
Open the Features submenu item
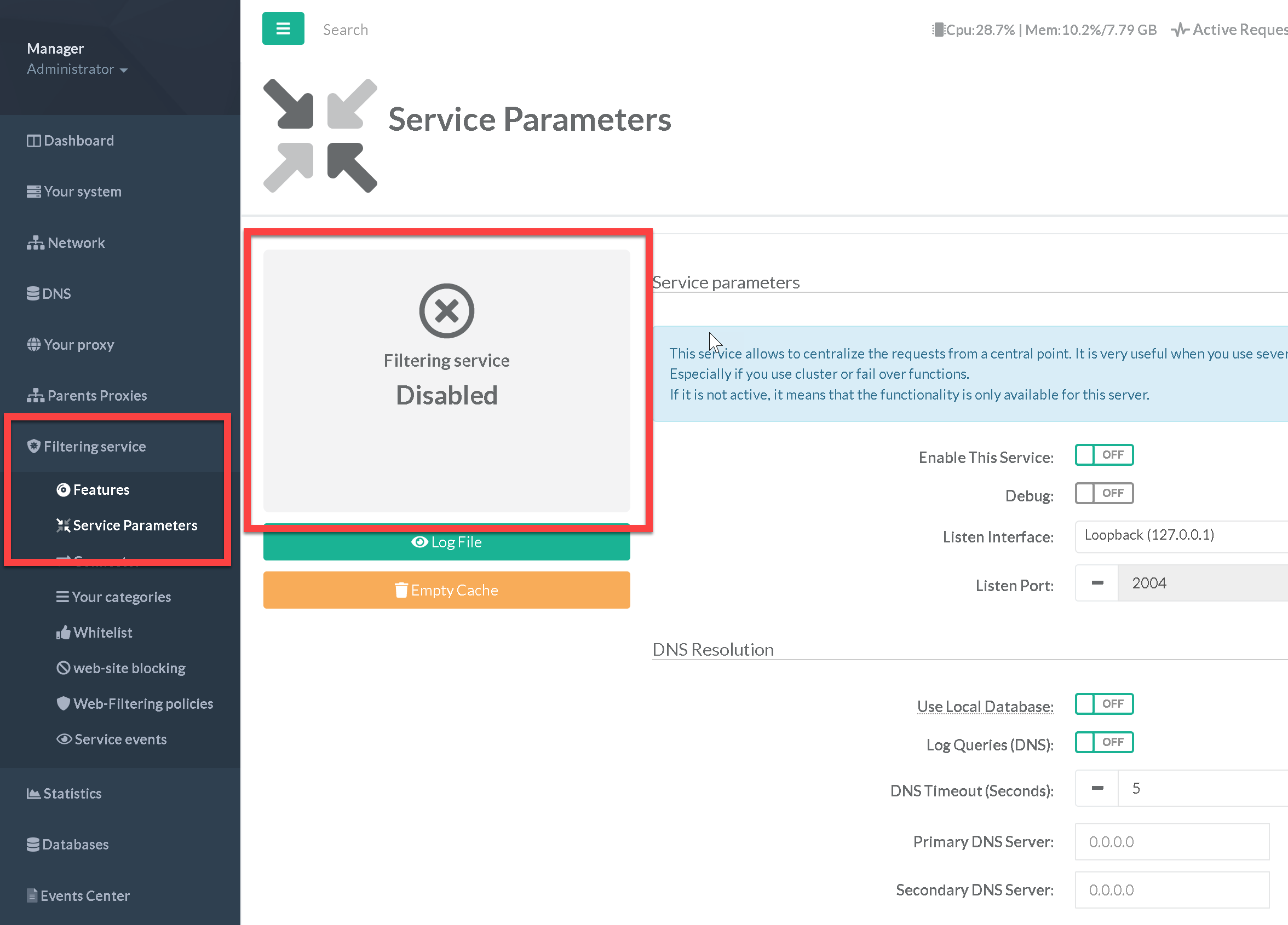101,490
